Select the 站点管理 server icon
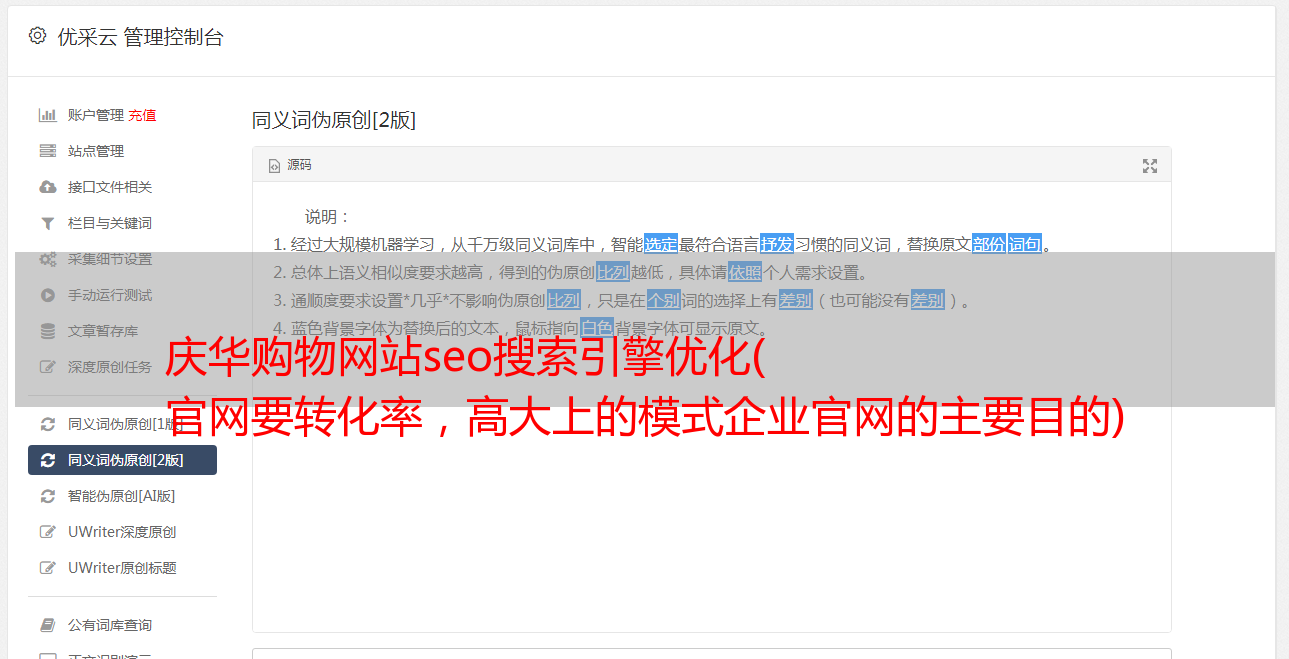The width and height of the screenshot is (1289, 659). tap(47, 151)
